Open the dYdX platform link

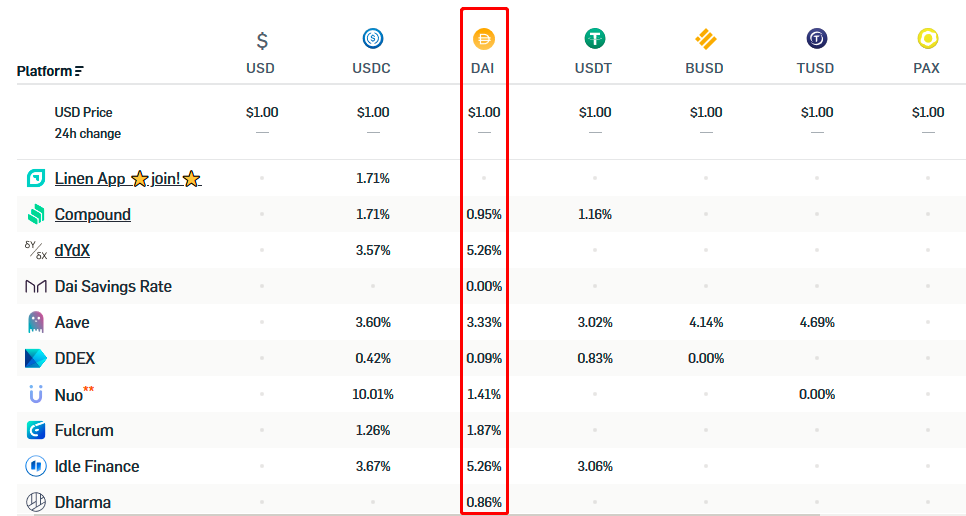[x=72, y=250]
